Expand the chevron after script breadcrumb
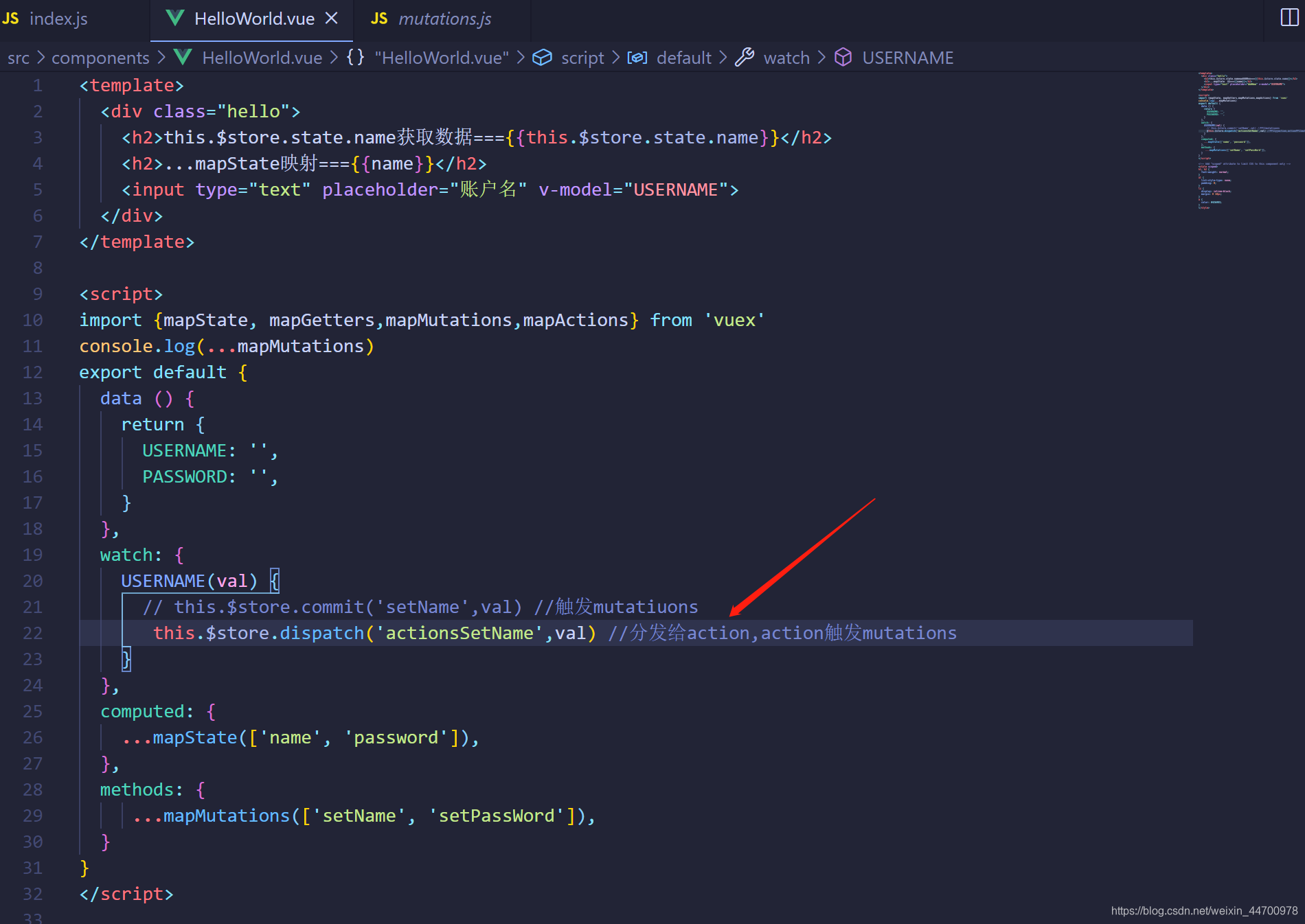The width and height of the screenshot is (1305, 924). point(615,58)
